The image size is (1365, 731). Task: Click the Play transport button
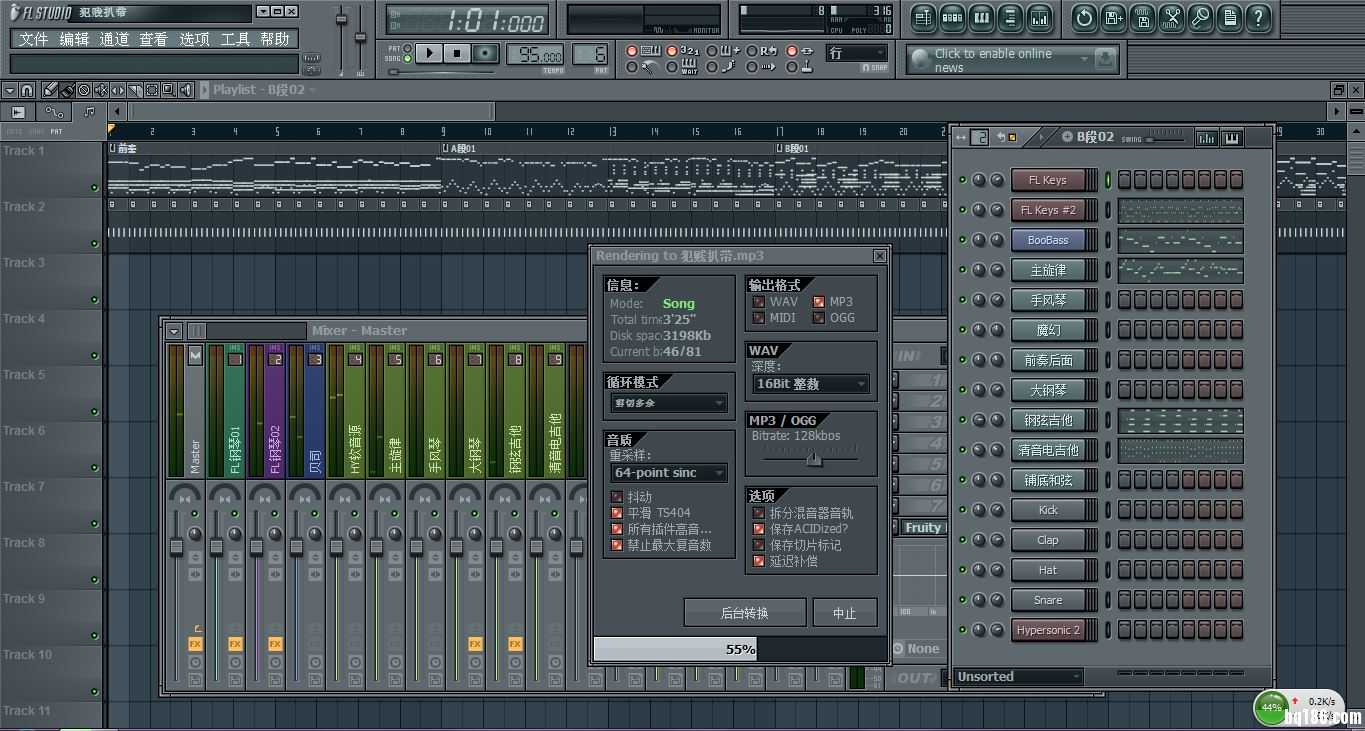click(x=429, y=53)
